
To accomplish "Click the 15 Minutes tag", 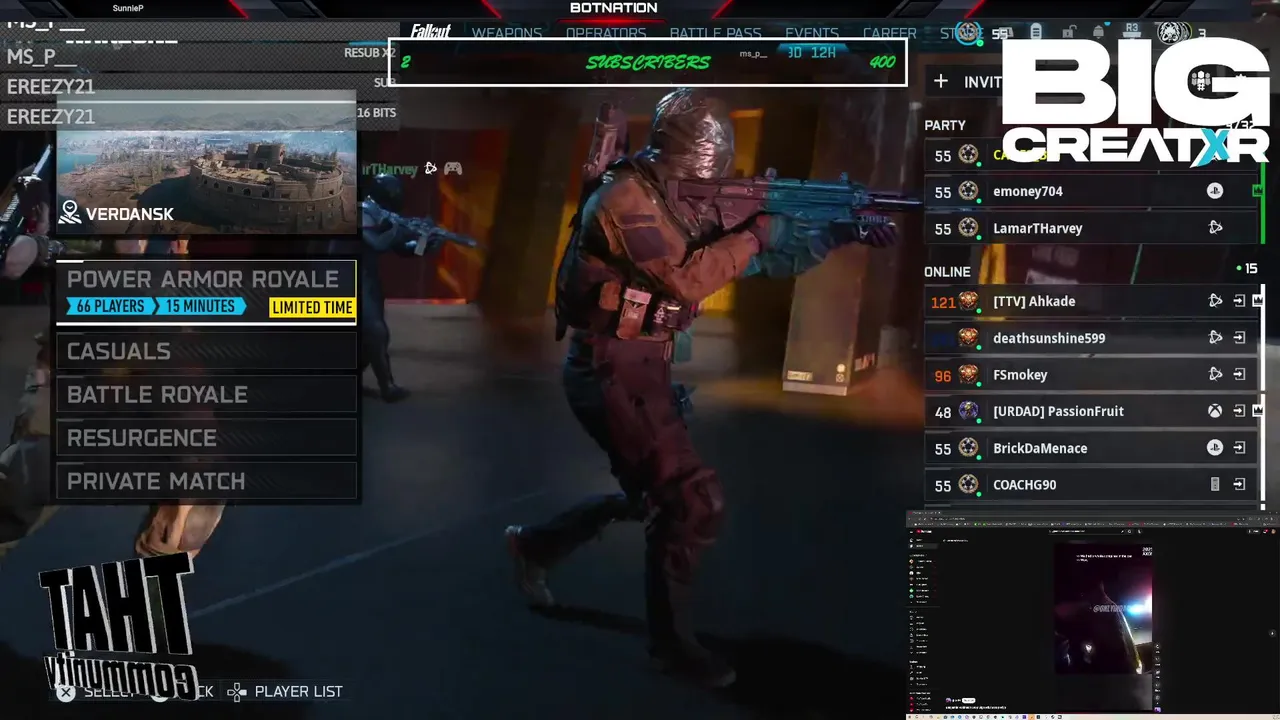I will coord(201,306).
